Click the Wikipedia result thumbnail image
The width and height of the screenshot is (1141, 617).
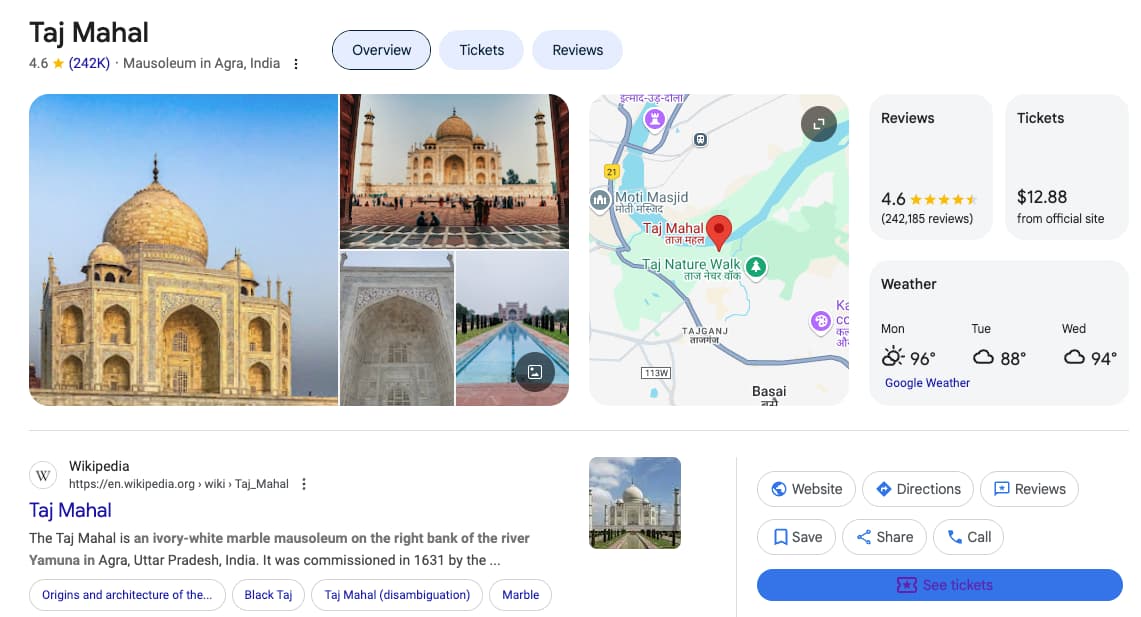635,503
